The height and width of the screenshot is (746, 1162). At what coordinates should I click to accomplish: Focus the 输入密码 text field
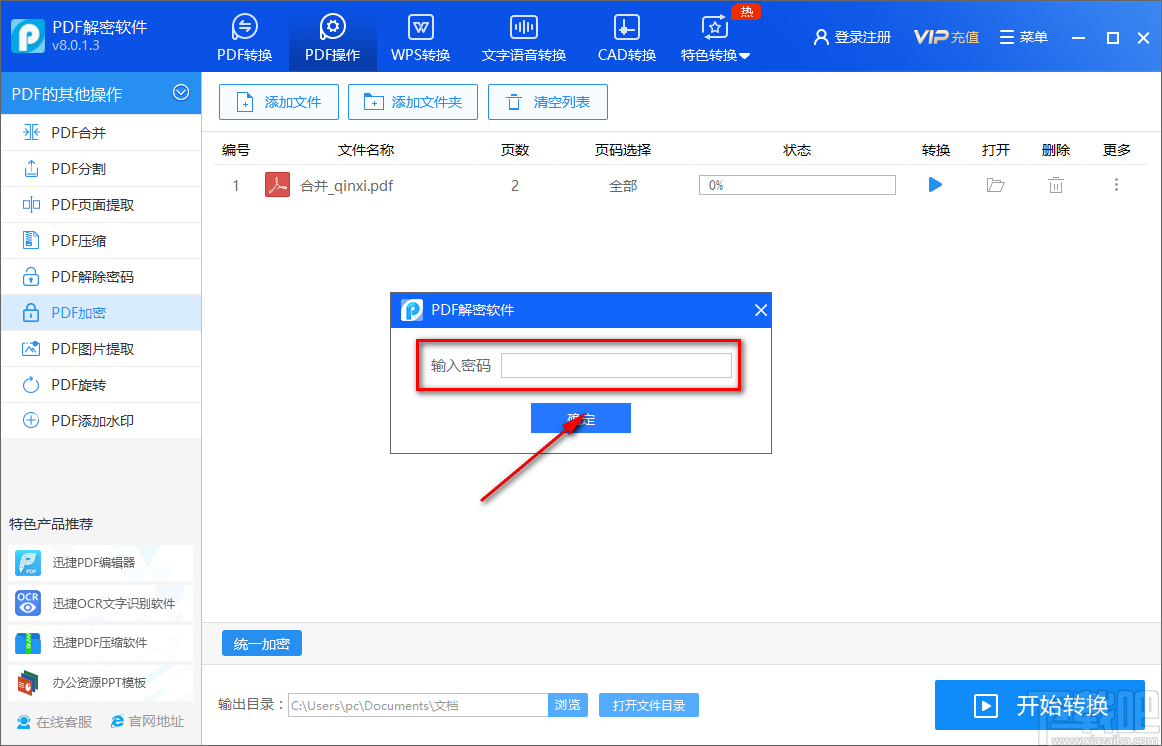pyautogui.click(x=616, y=365)
